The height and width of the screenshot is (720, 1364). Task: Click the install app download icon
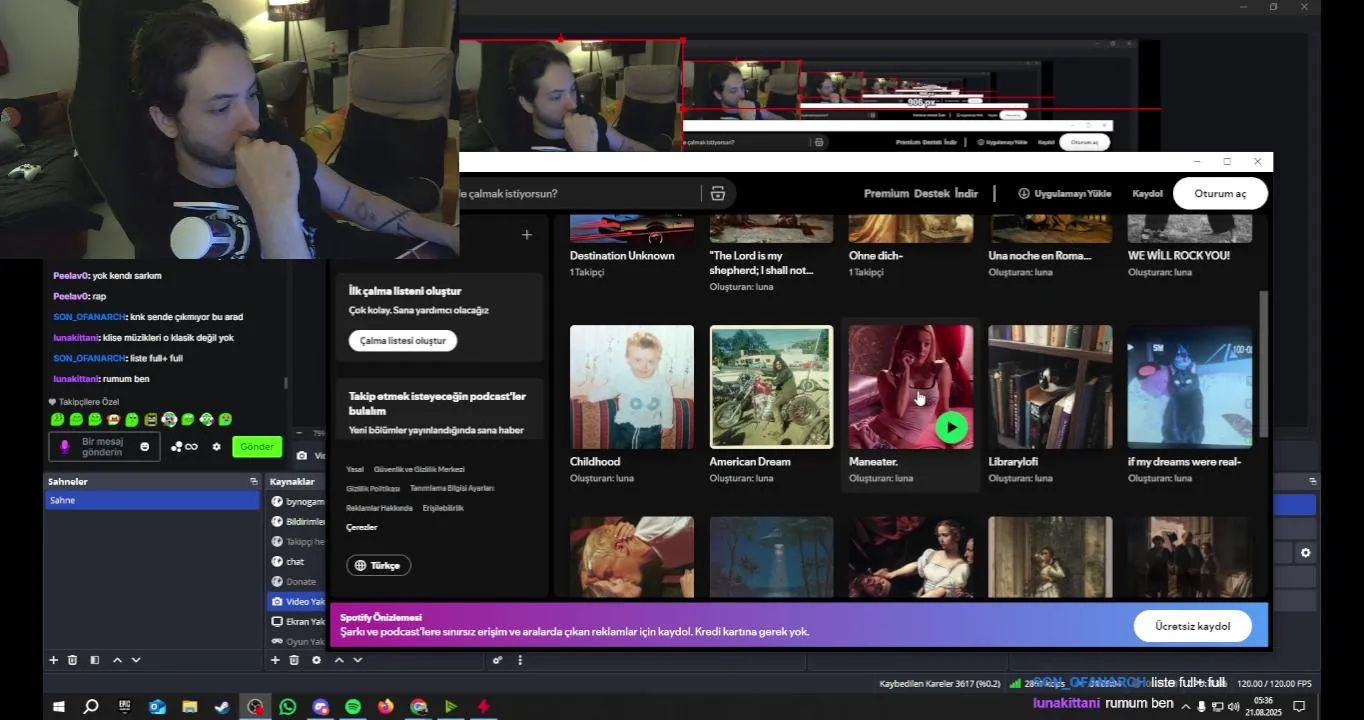[x=1024, y=193]
